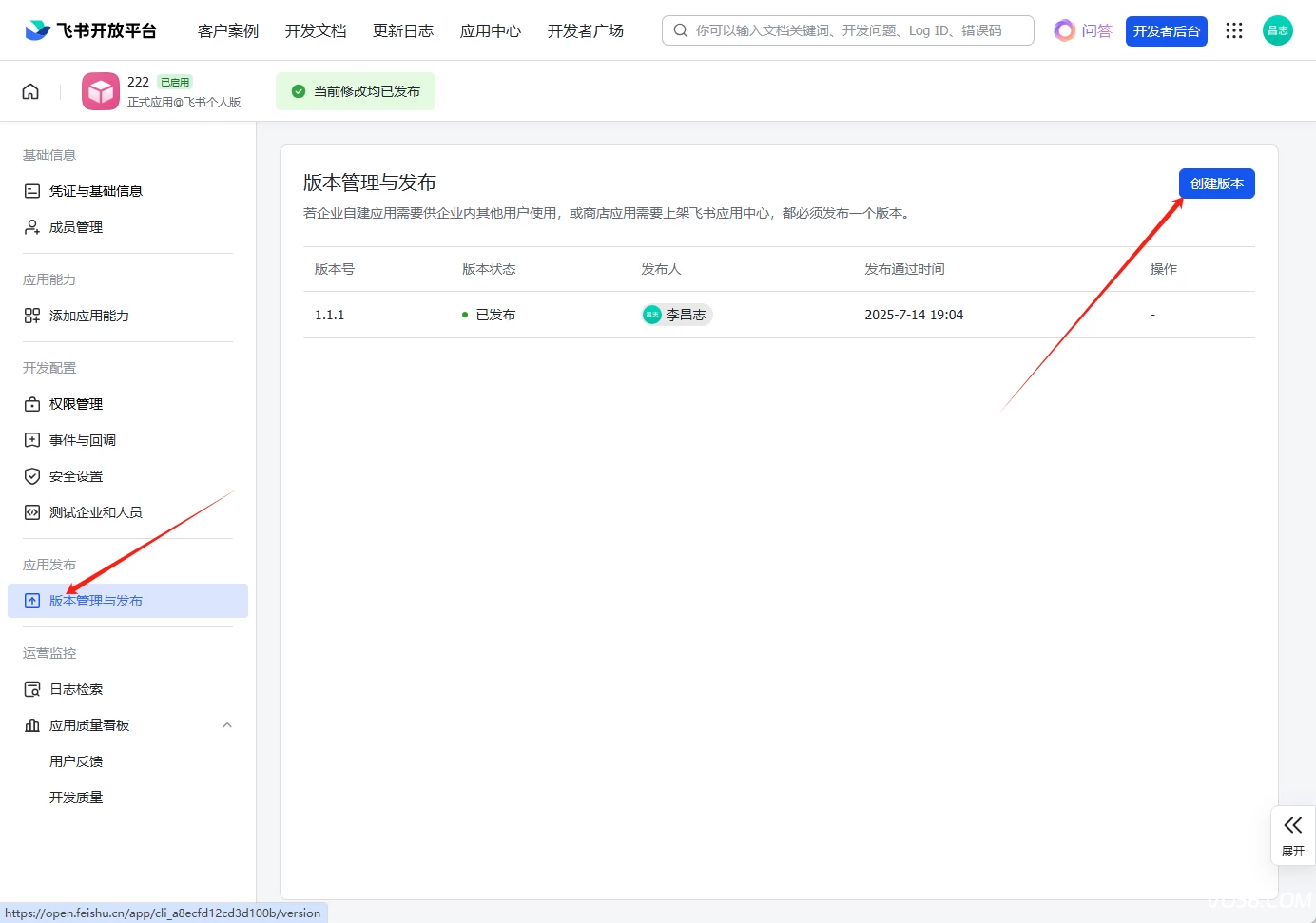Screen dimensions: 1316x923
Task: Open the app grid launcher icon
Action: pos(1234,31)
